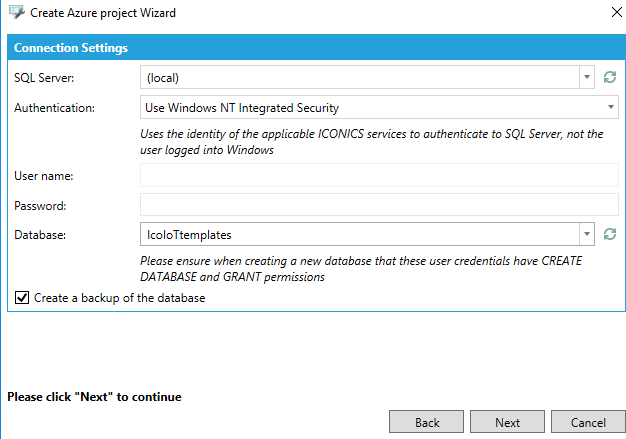This screenshot has height=439, width=626.
Task: Expand the SQL Server dropdown arrow
Action: (x=586, y=76)
